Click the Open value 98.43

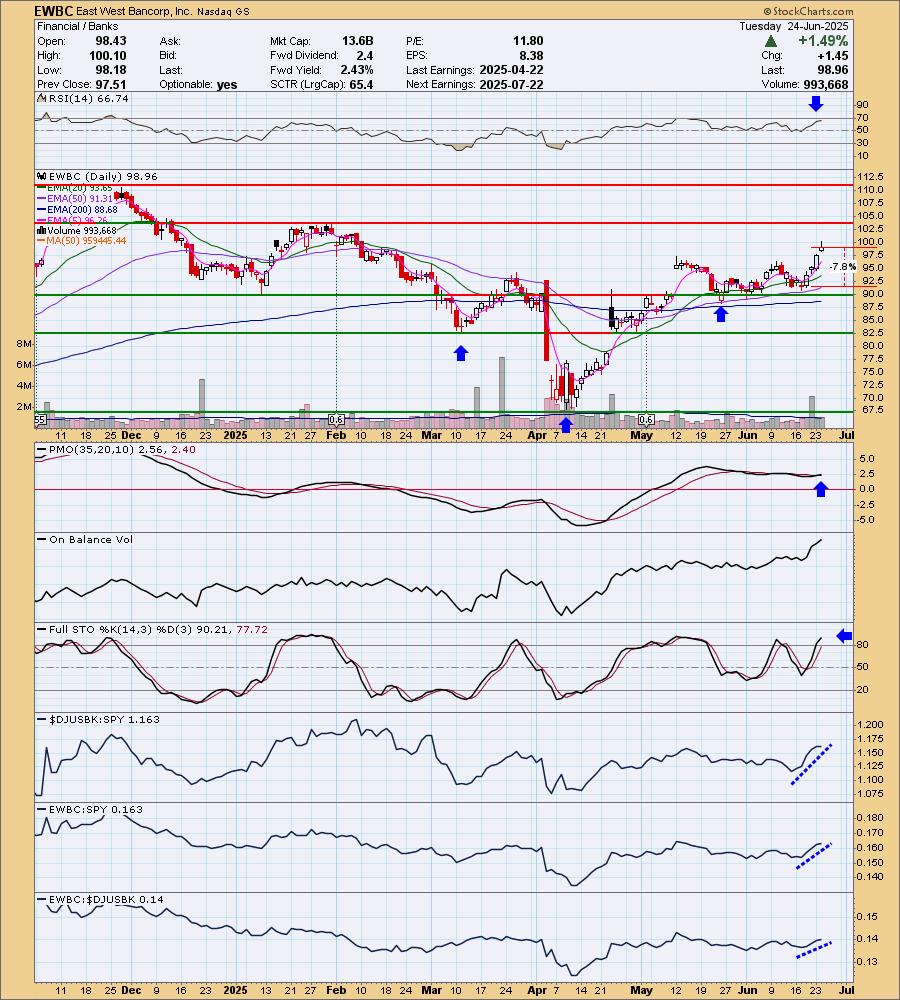click(111, 41)
